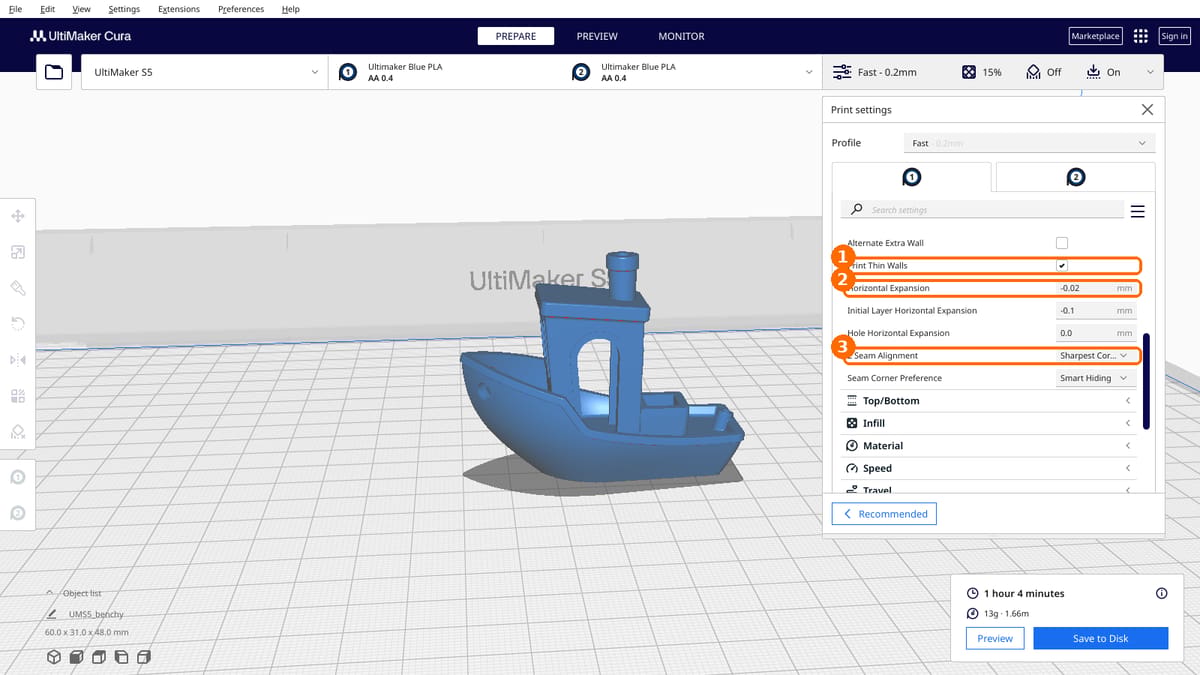Click Save to Disk
Screen dimensions: 1200x675
point(1100,638)
